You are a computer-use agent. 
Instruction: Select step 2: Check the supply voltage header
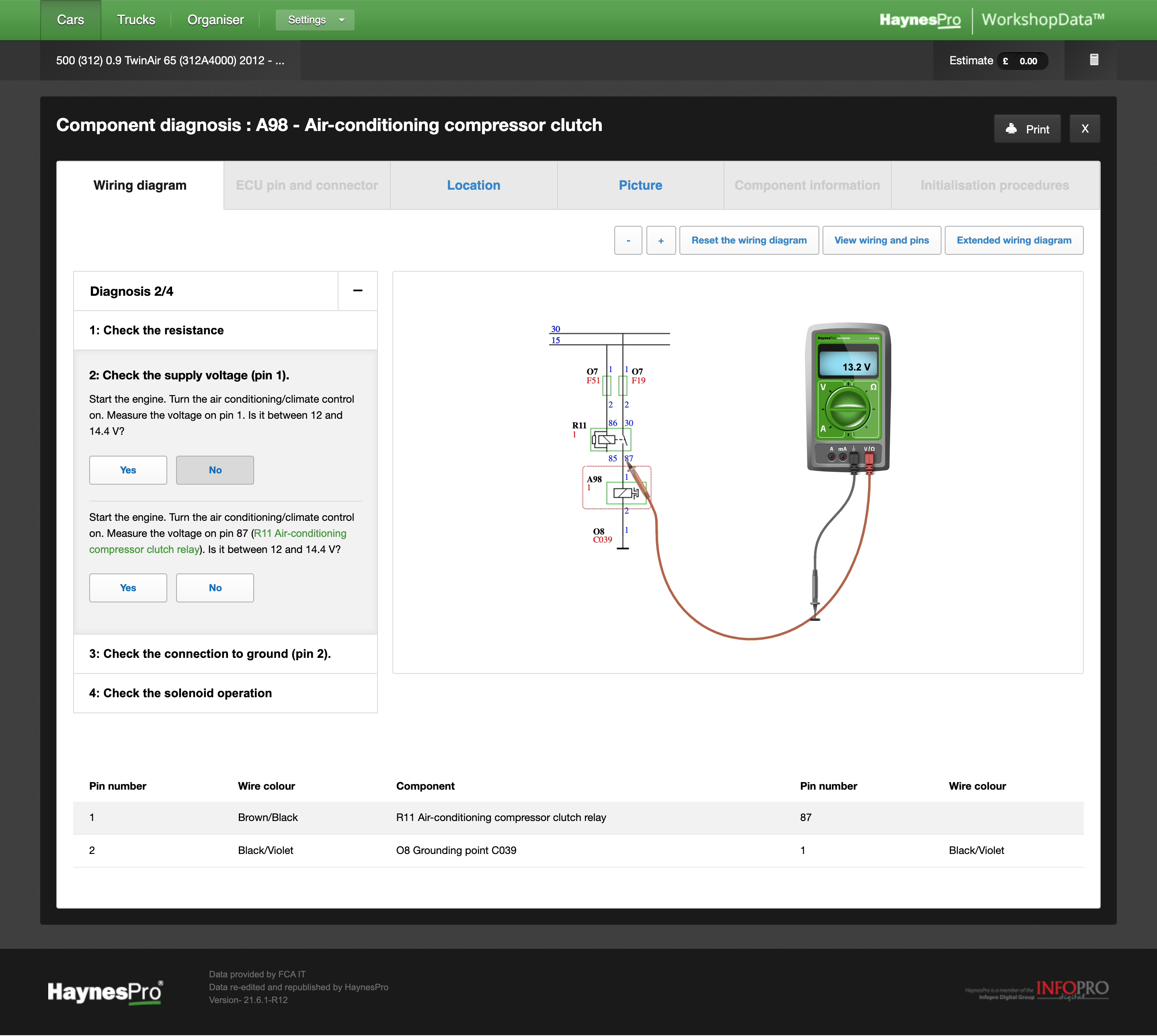point(189,375)
